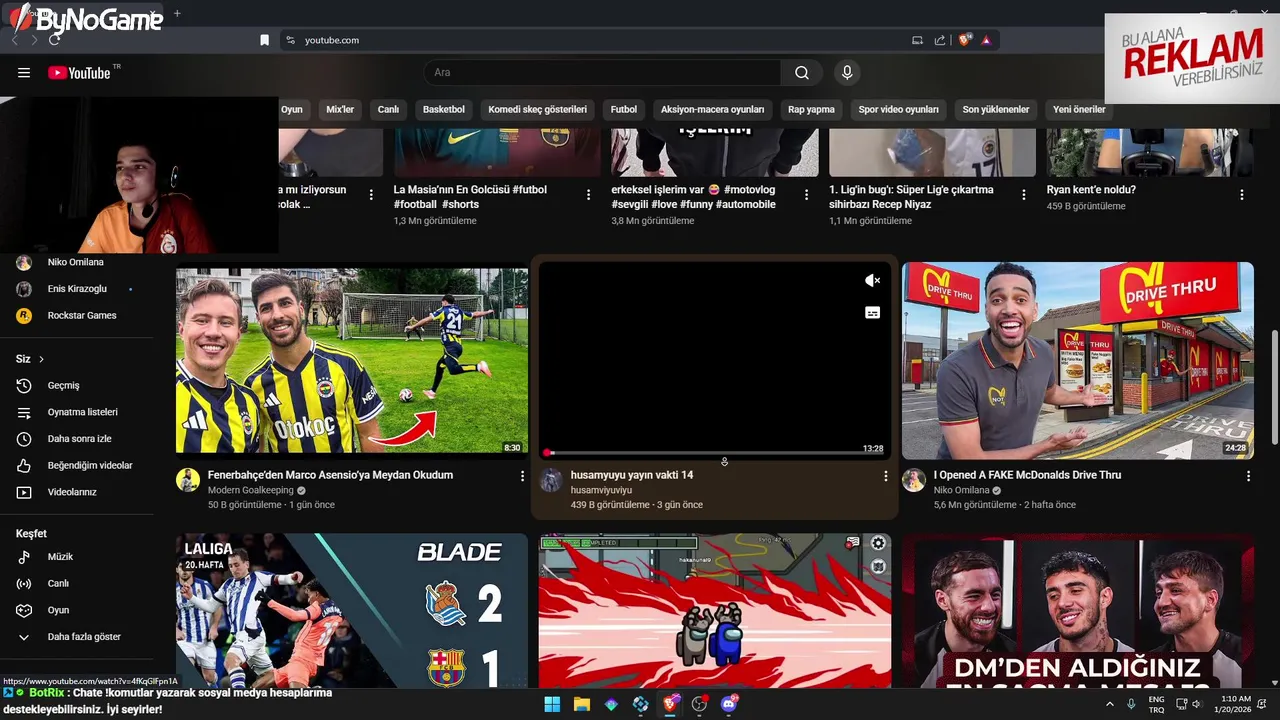
Task: Open options menu for Ryan kent'e noldu
Action: click(x=1242, y=195)
